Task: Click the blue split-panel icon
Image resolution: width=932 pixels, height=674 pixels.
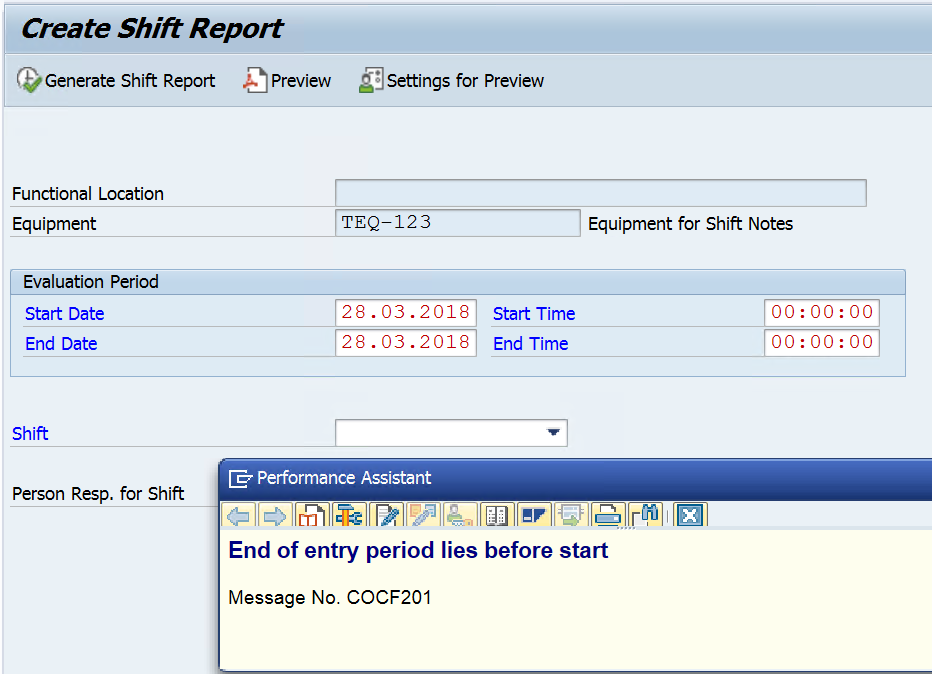Action: pyautogui.click(x=534, y=515)
